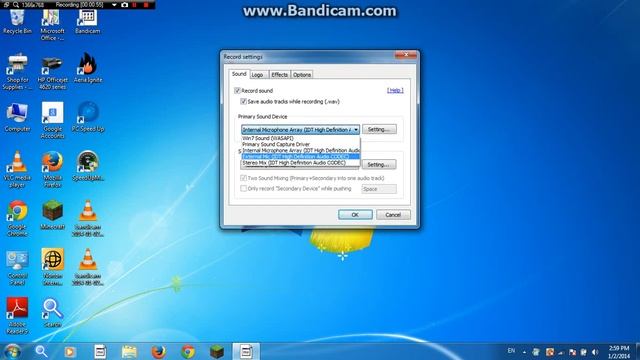Click Setting button for Primary Sound Device

tap(379, 129)
